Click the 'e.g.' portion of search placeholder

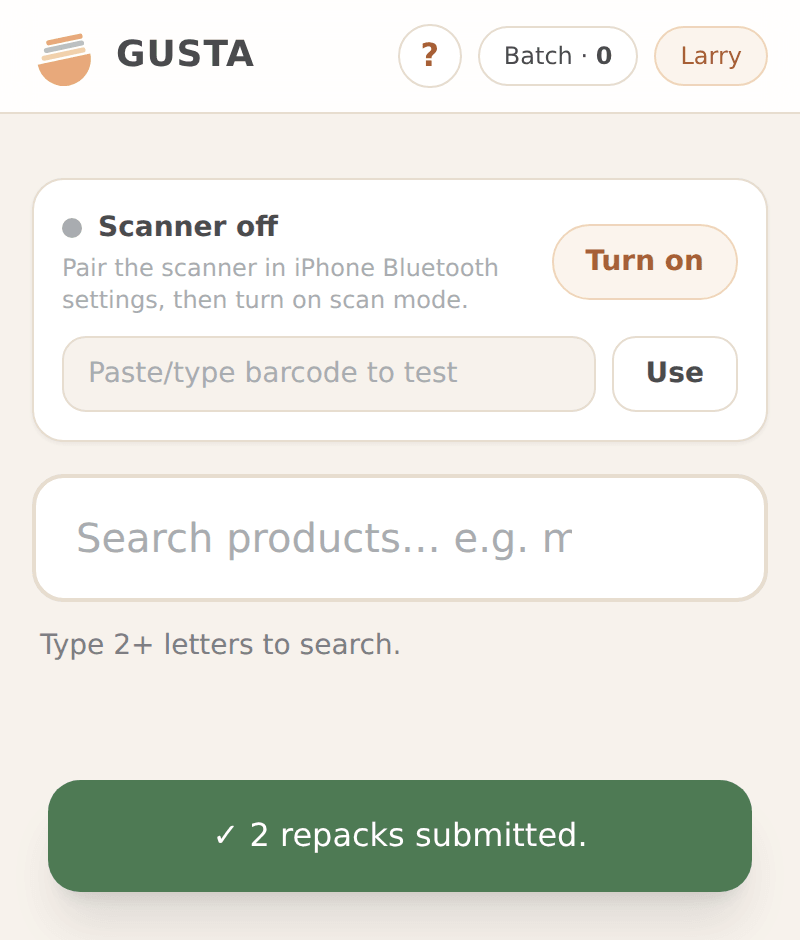coord(491,538)
